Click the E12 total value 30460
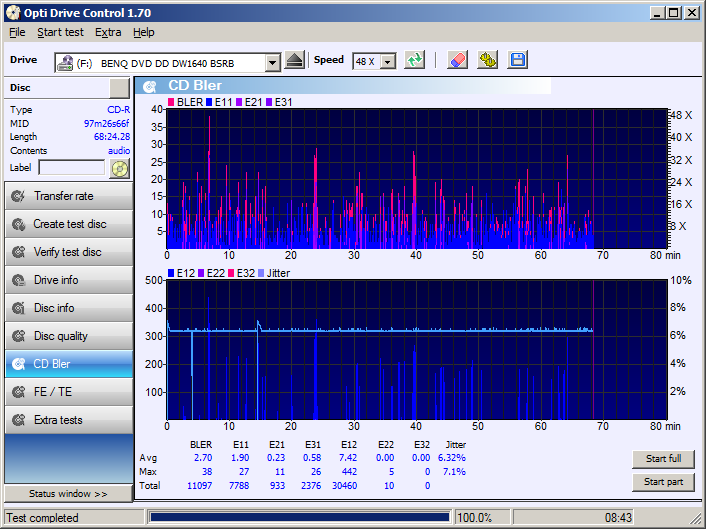 point(344,485)
